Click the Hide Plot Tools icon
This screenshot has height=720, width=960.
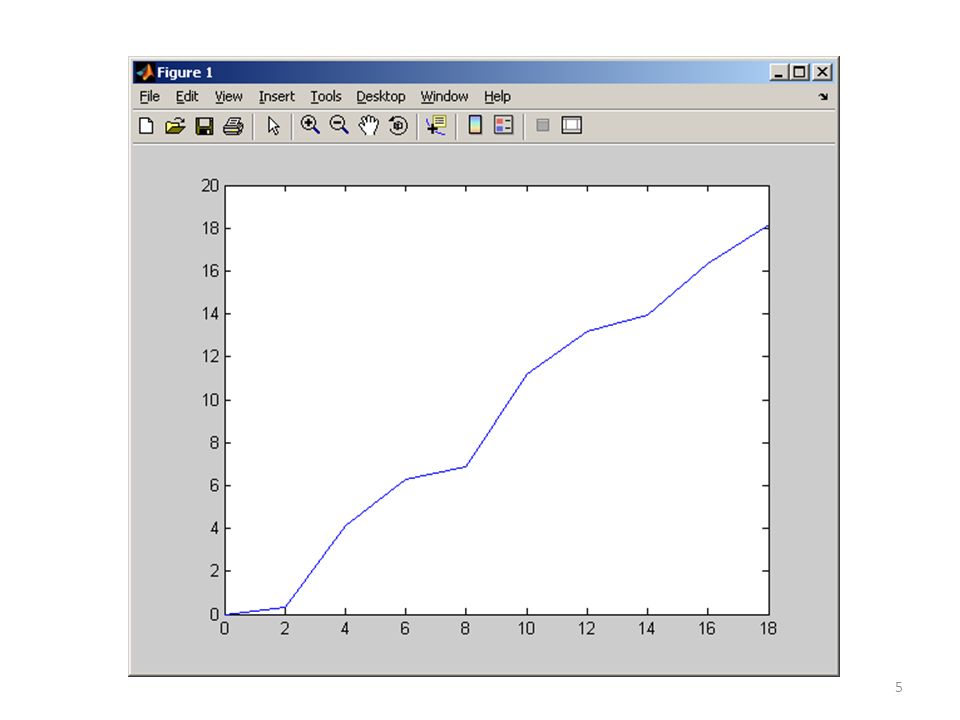tap(542, 126)
